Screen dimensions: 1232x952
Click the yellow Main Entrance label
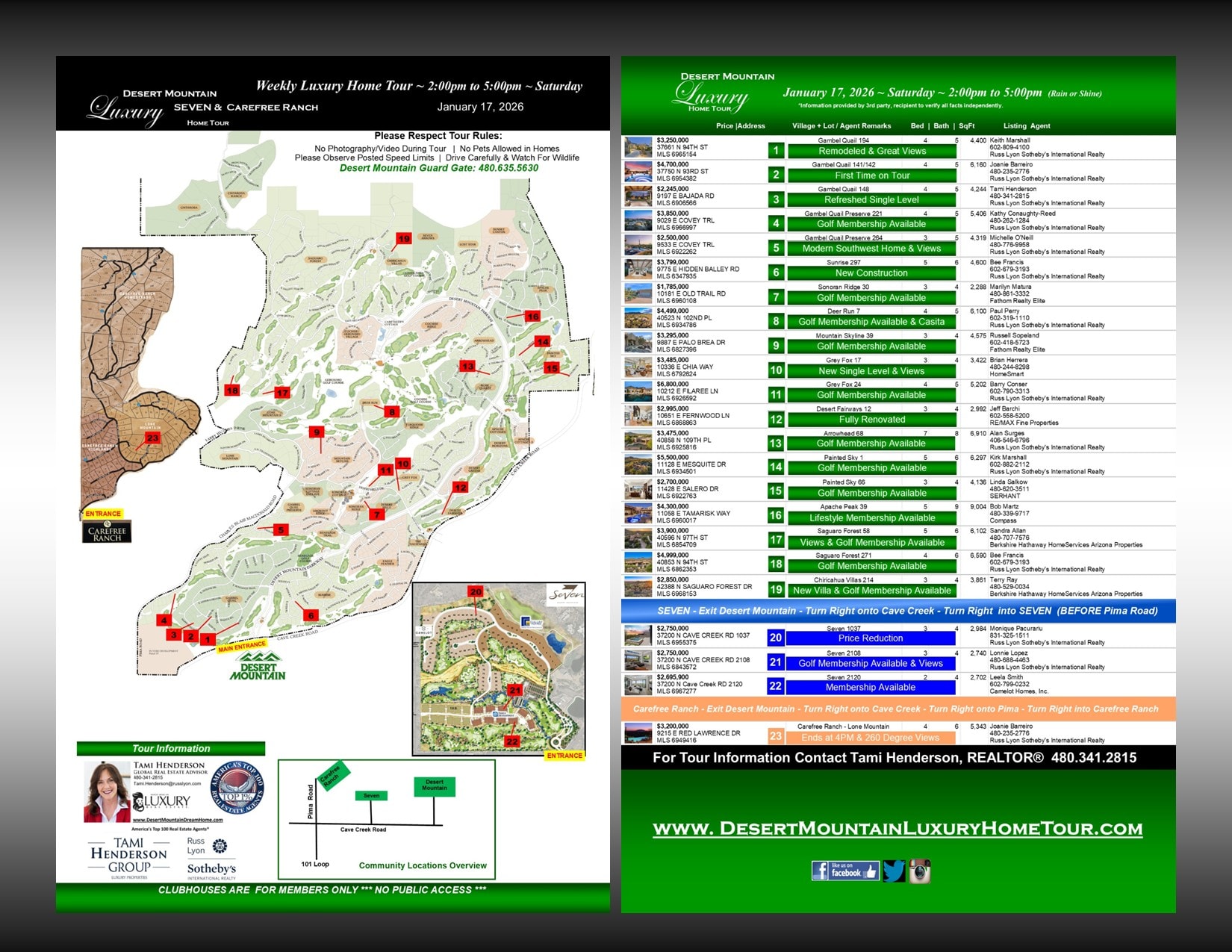pyautogui.click(x=242, y=647)
